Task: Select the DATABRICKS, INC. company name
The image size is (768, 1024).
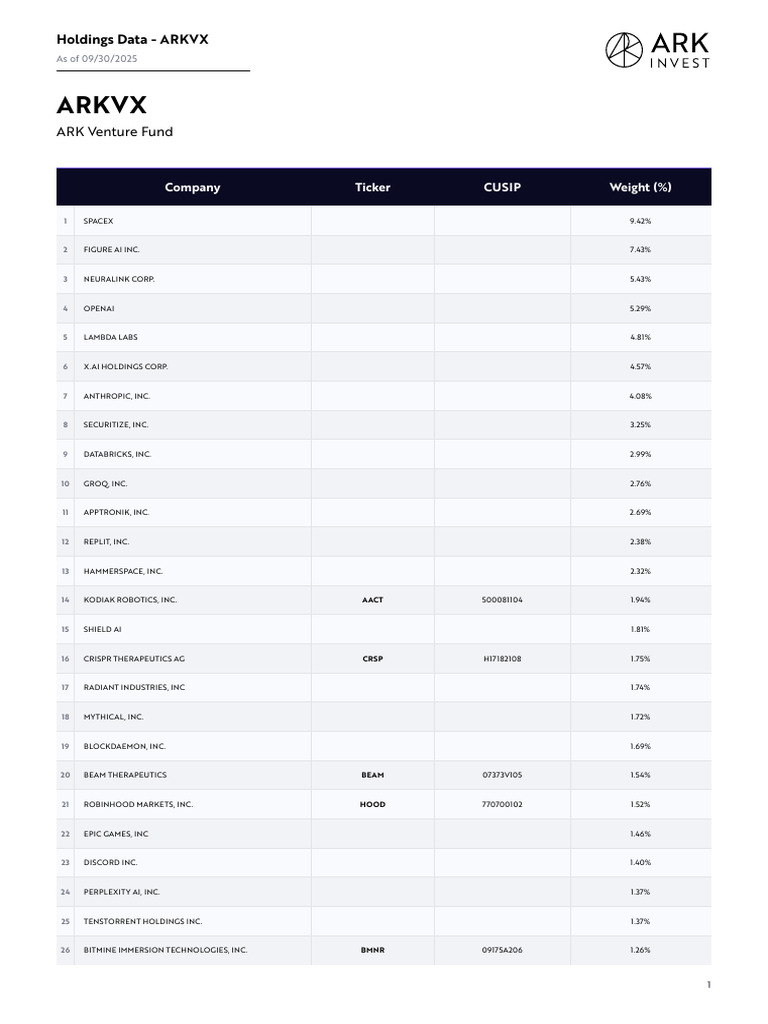Action: click(x=117, y=454)
